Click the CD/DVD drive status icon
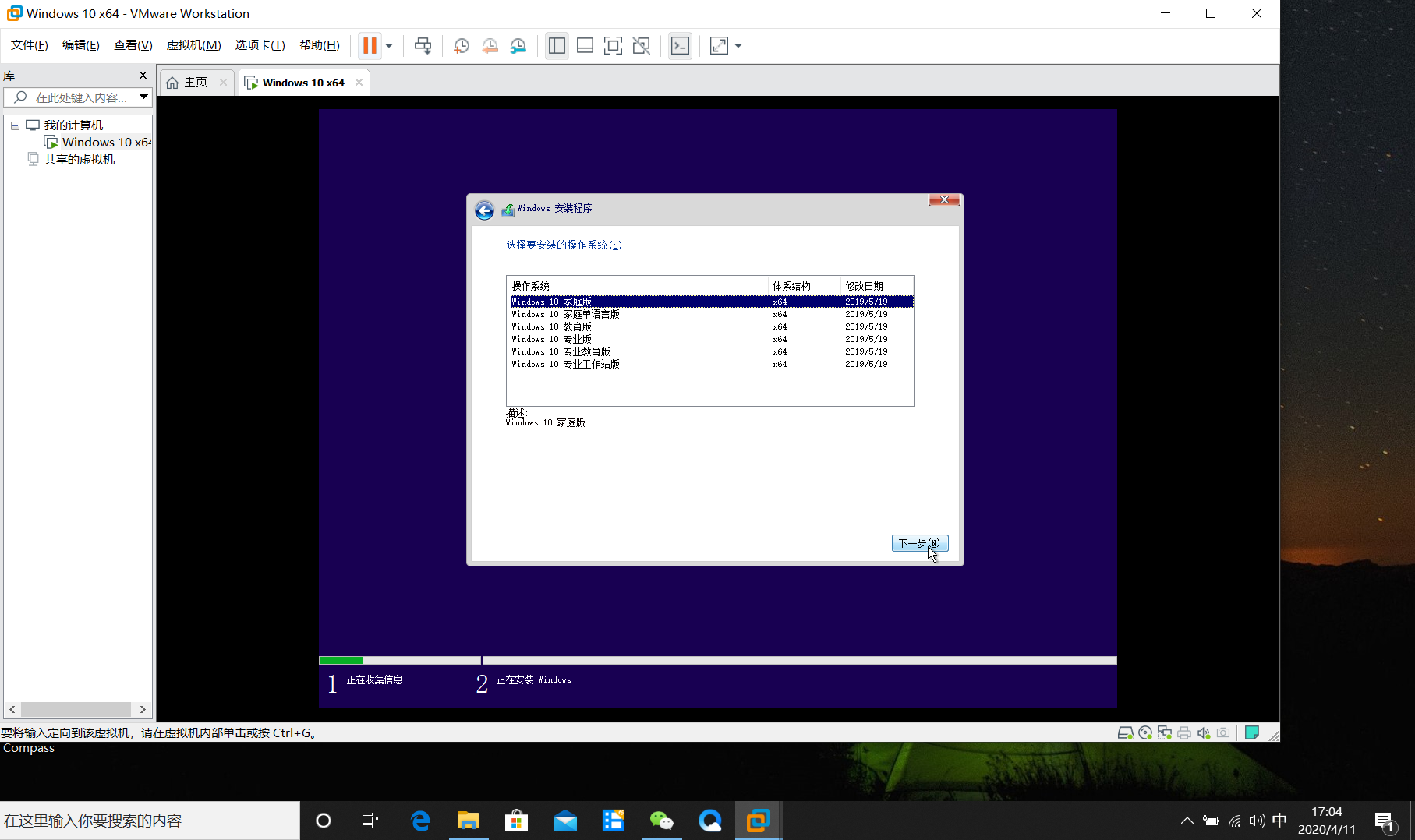 1145,732
